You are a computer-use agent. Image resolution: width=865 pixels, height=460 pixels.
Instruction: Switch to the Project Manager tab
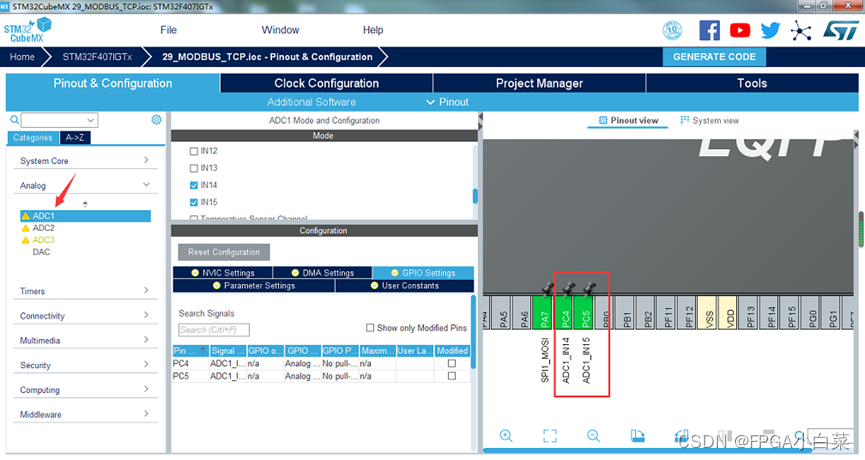coord(539,83)
